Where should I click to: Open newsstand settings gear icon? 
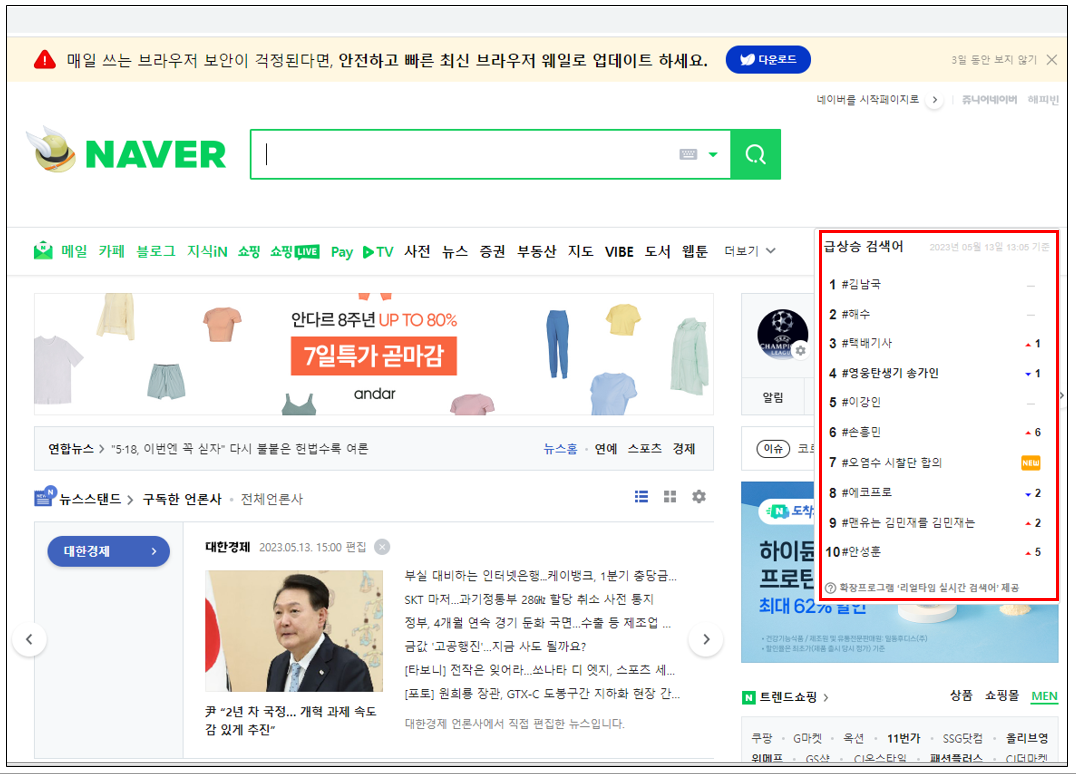tap(699, 497)
